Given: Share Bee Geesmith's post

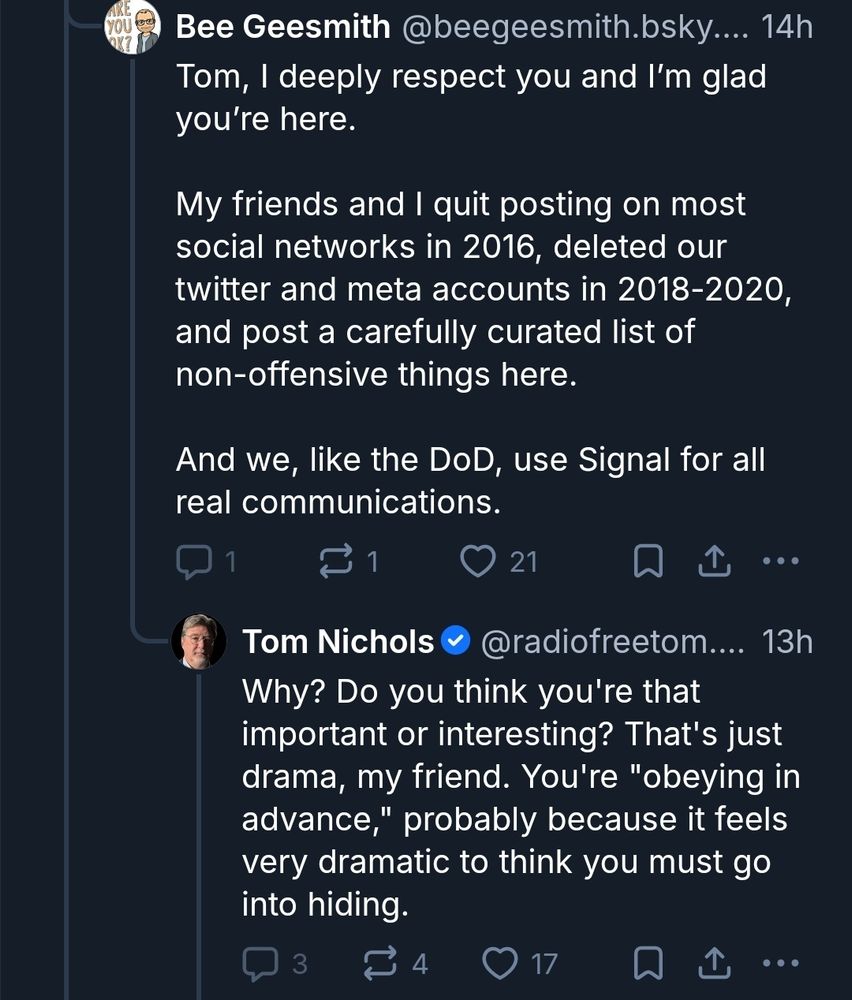Looking at the screenshot, I should point(713,563).
